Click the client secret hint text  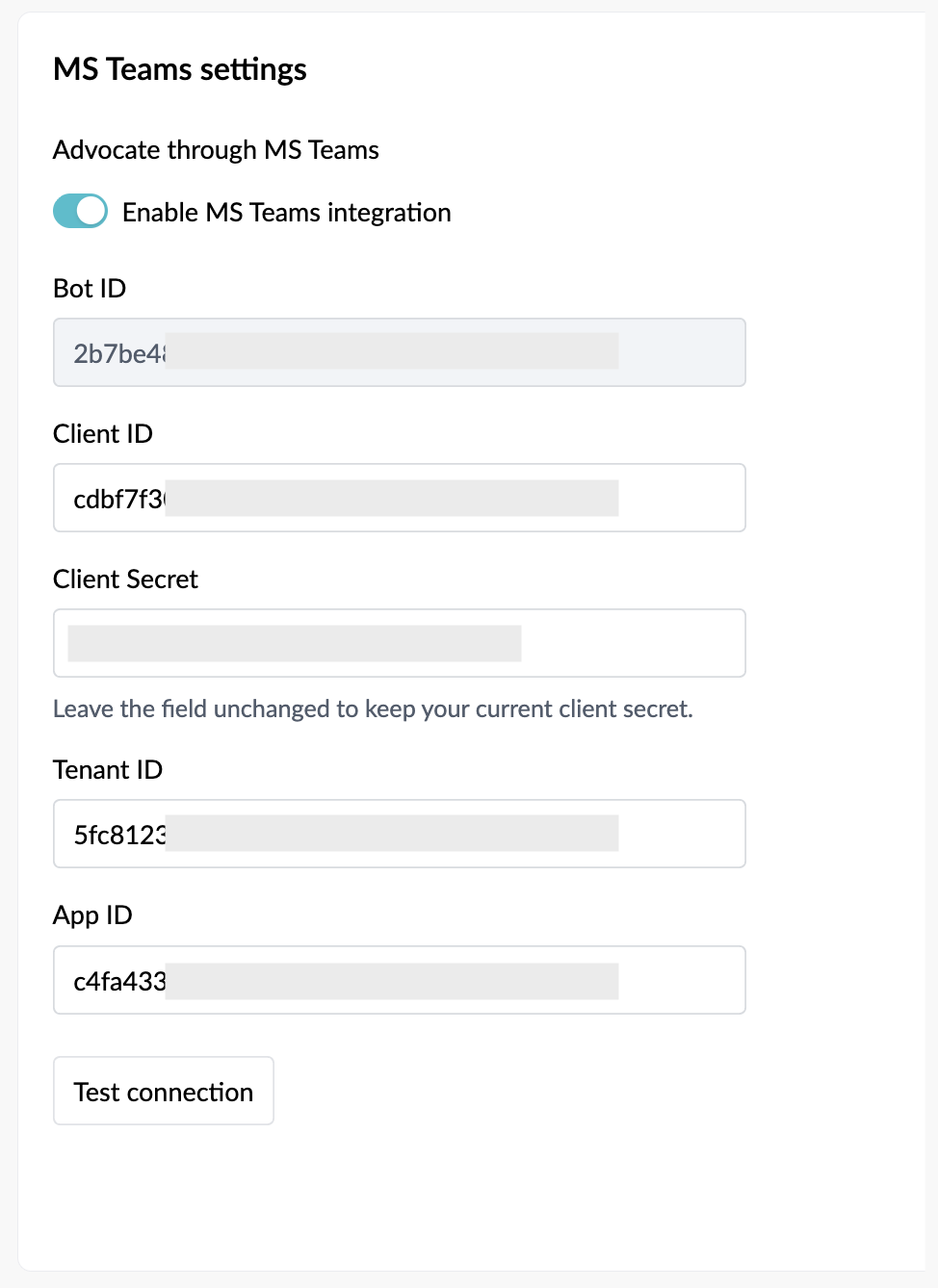pyautogui.click(x=375, y=708)
